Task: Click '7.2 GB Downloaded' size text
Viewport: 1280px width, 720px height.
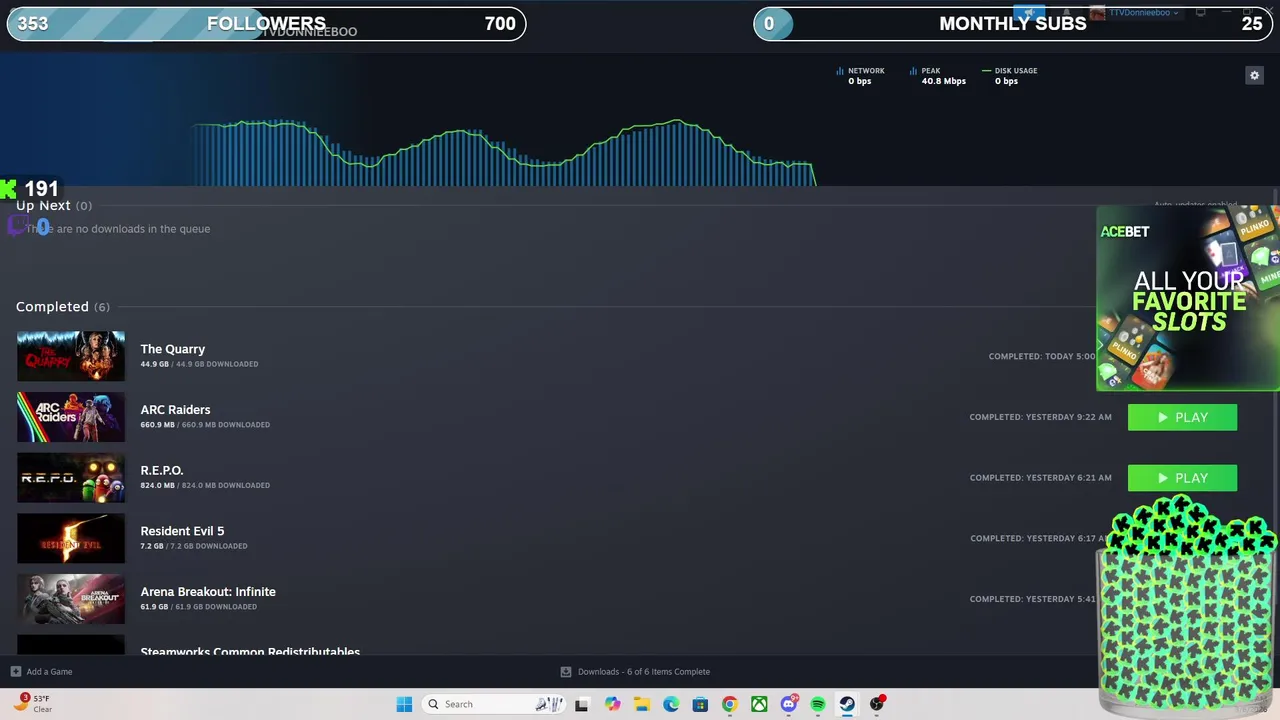Action: click(194, 546)
